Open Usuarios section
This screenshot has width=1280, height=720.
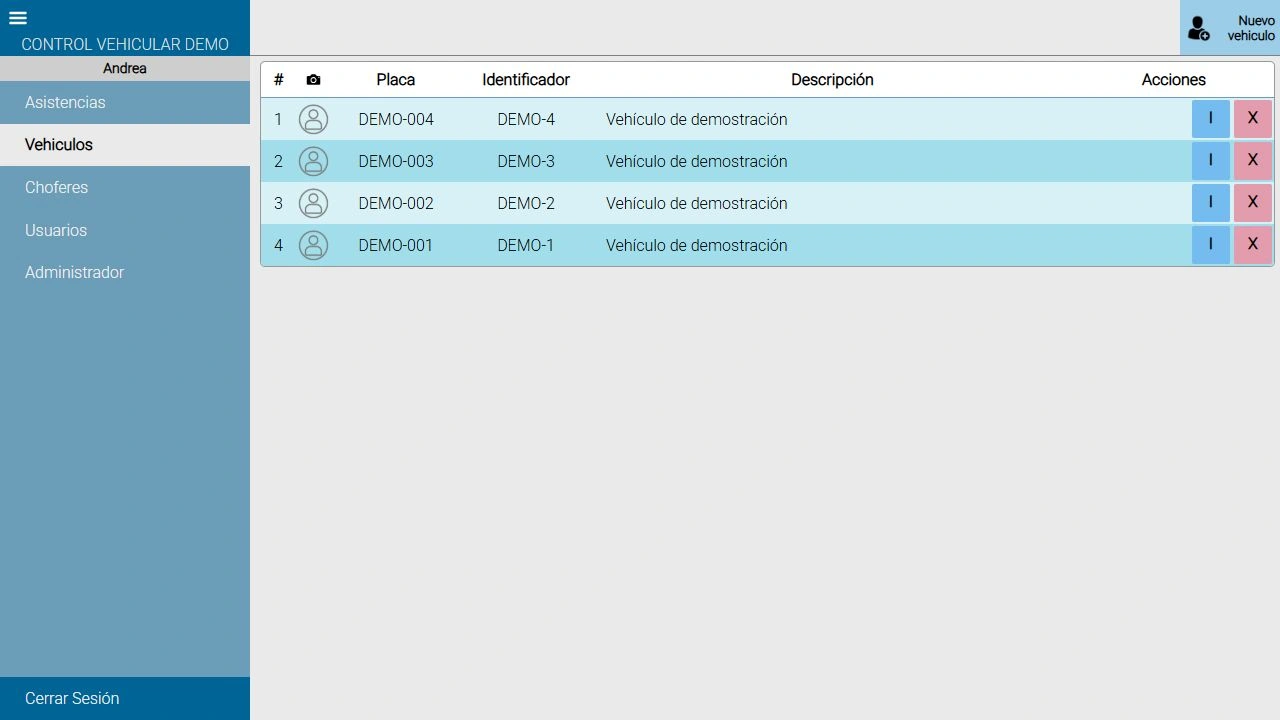pos(125,230)
